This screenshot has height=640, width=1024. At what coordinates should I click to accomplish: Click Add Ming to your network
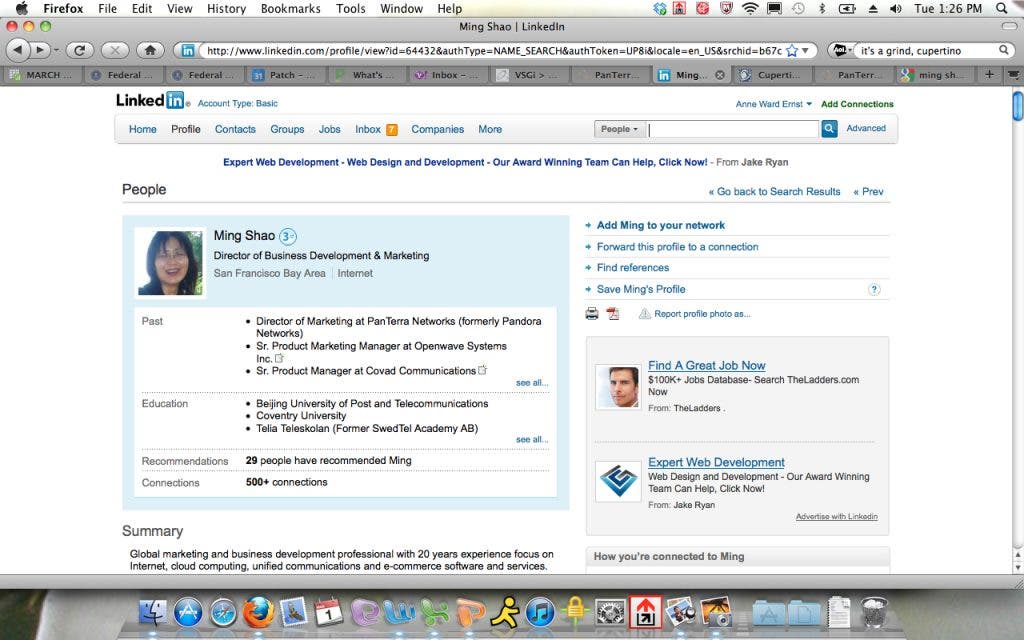pyautogui.click(x=660, y=225)
